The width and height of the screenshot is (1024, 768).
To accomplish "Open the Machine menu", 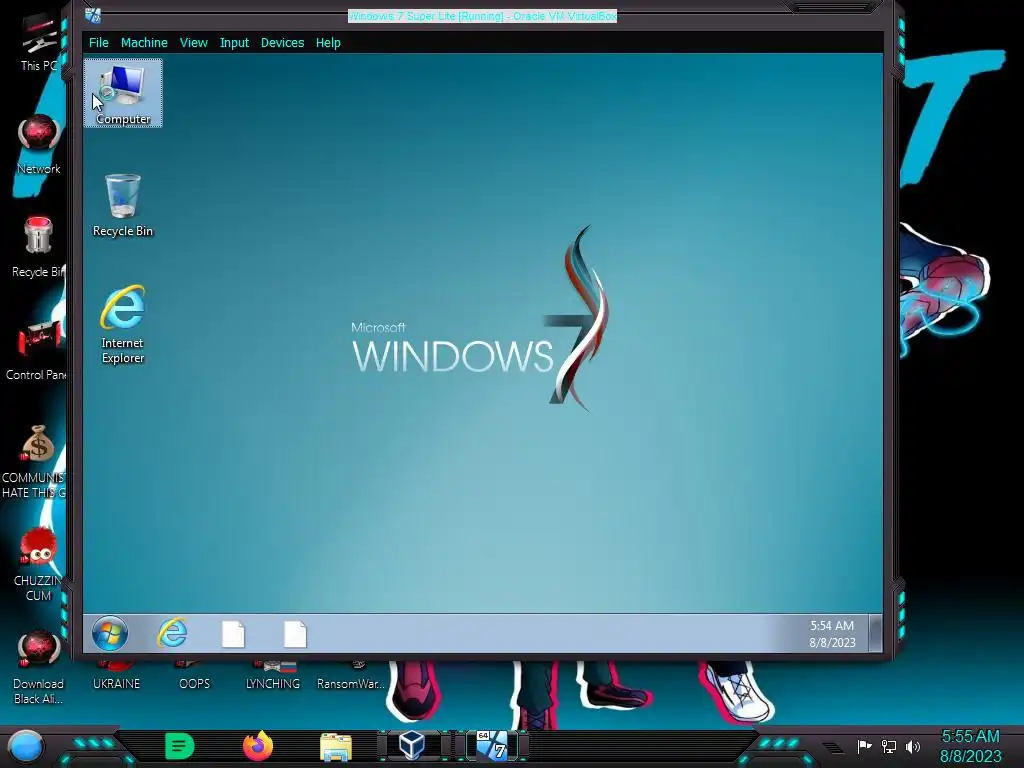I will point(144,42).
